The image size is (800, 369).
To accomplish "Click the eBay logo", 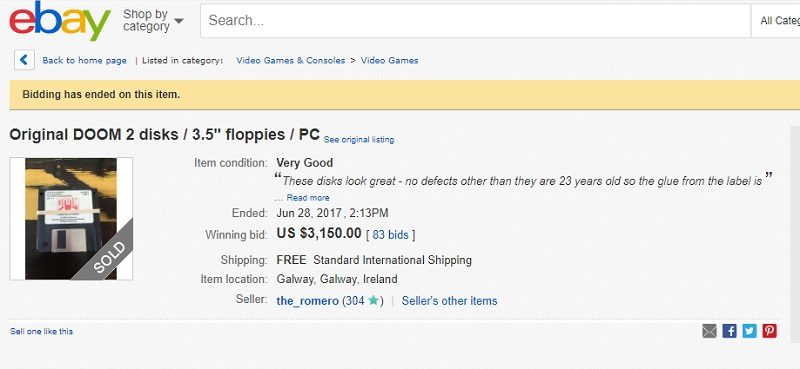I will click(x=60, y=21).
